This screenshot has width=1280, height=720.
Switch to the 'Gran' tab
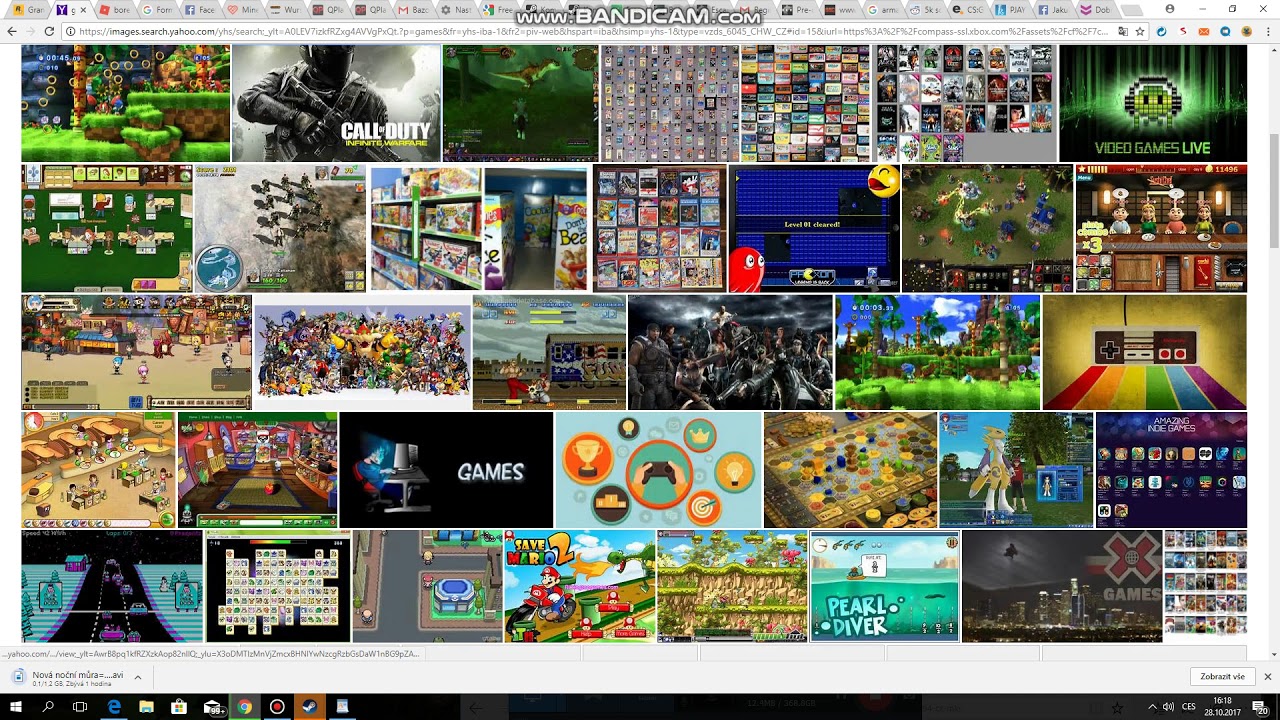pyautogui.click(x=27, y=10)
